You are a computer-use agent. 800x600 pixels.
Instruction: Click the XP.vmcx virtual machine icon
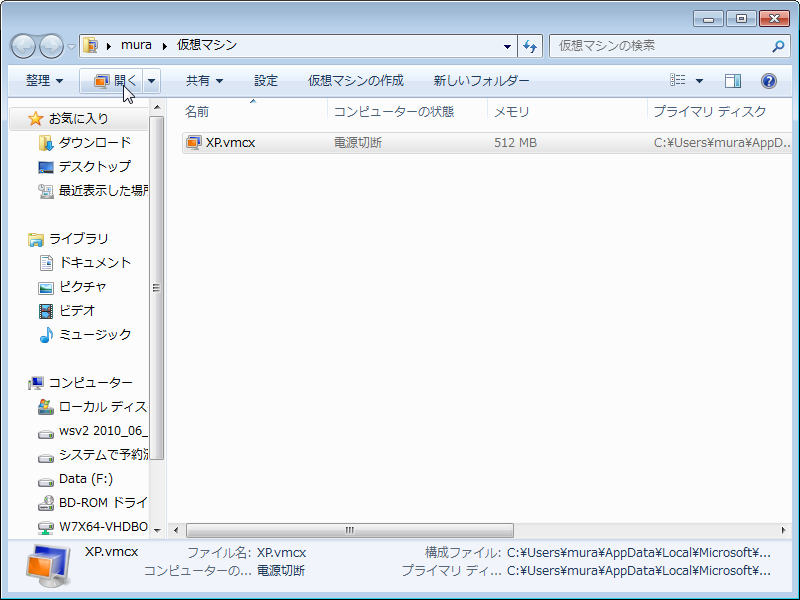pyautogui.click(x=193, y=143)
